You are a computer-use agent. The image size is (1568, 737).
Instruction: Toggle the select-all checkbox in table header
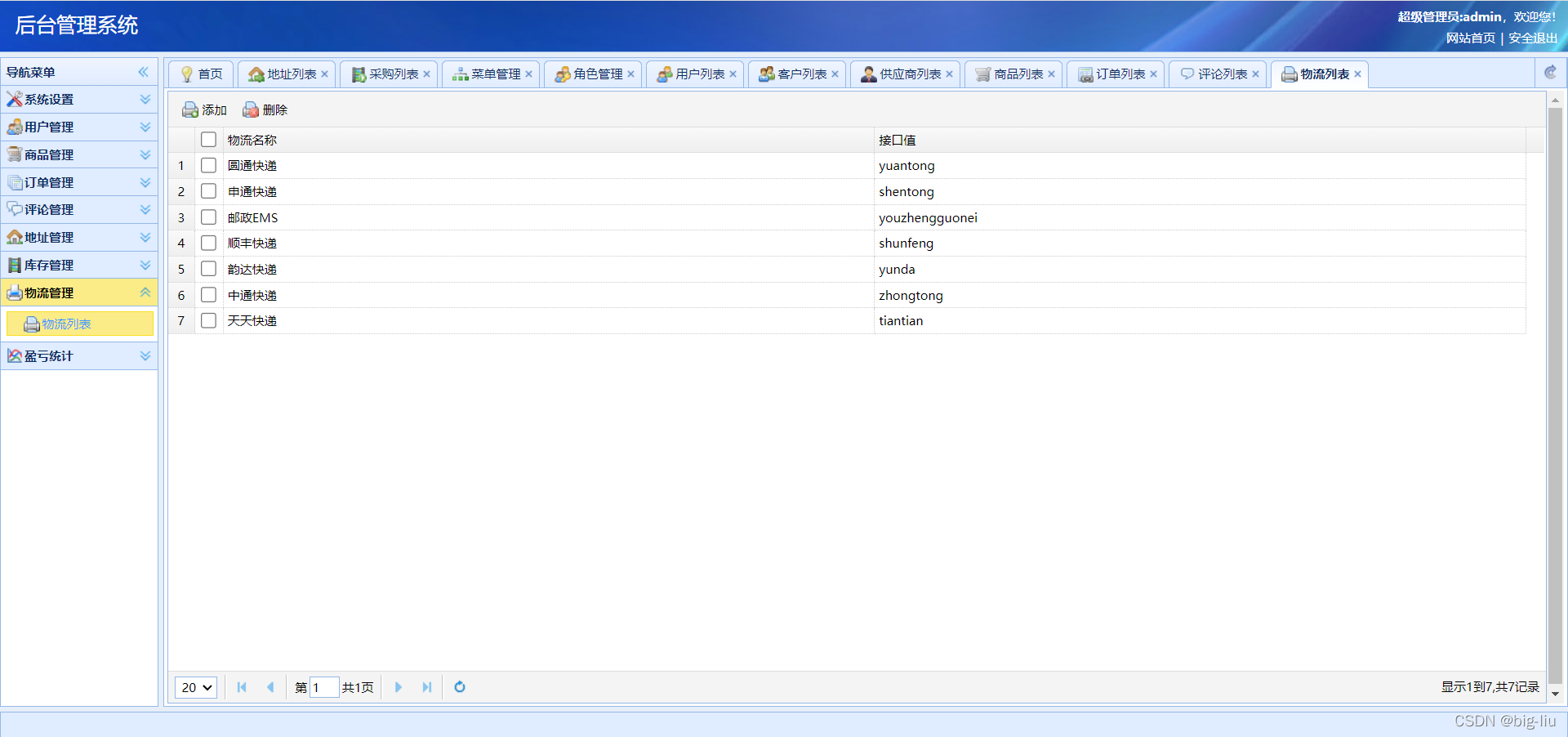(x=208, y=140)
